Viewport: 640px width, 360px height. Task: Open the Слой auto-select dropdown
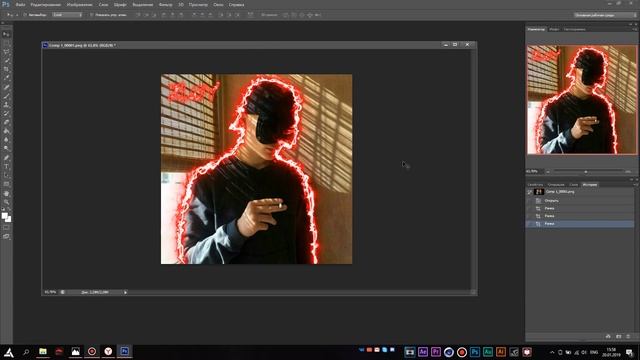click(67, 15)
